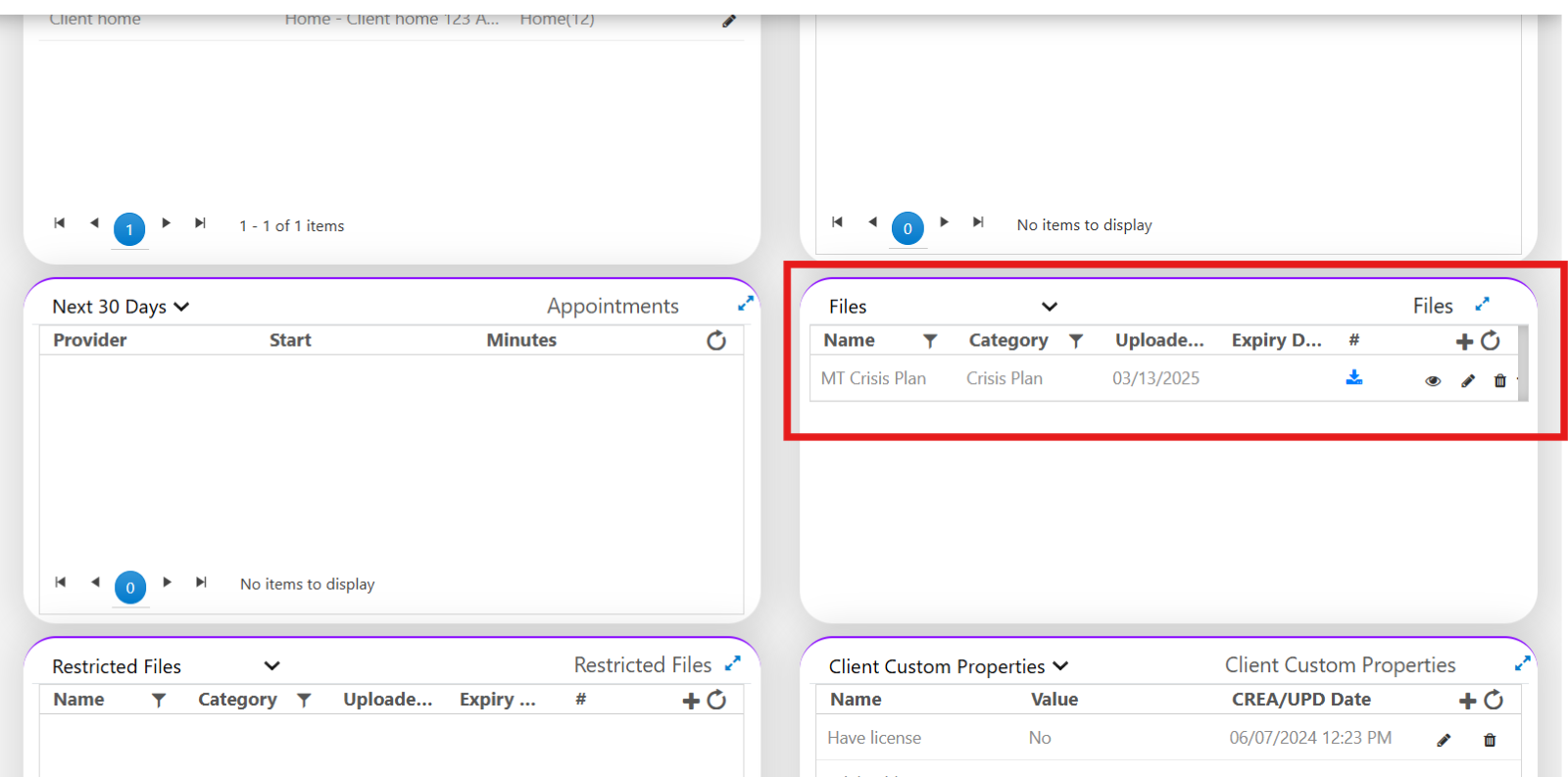The image size is (1568, 777).
Task: Open the Next 30 Days dropdown
Action: [x=120, y=307]
